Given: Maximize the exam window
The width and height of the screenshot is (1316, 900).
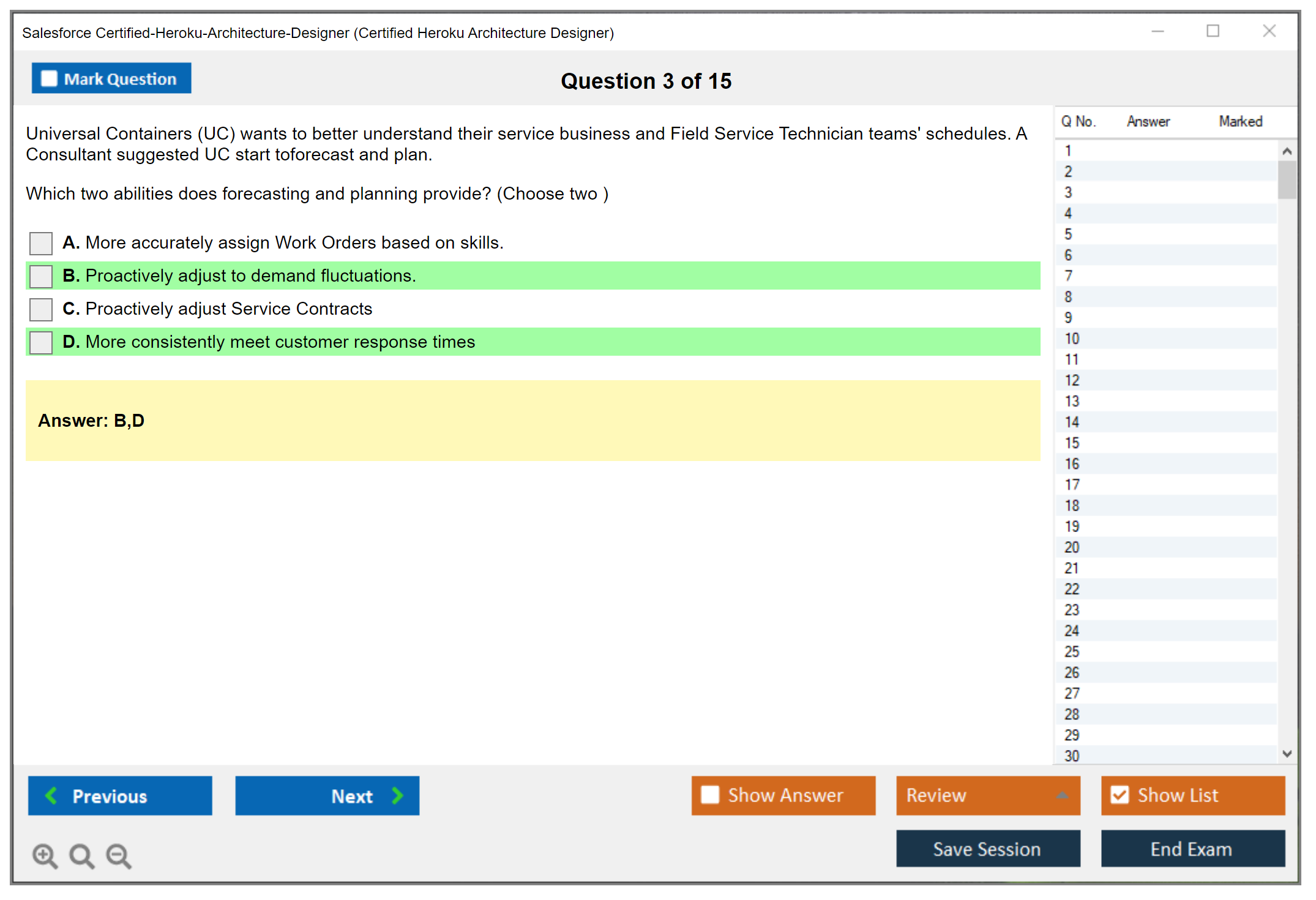Looking at the screenshot, I should [x=1213, y=31].
